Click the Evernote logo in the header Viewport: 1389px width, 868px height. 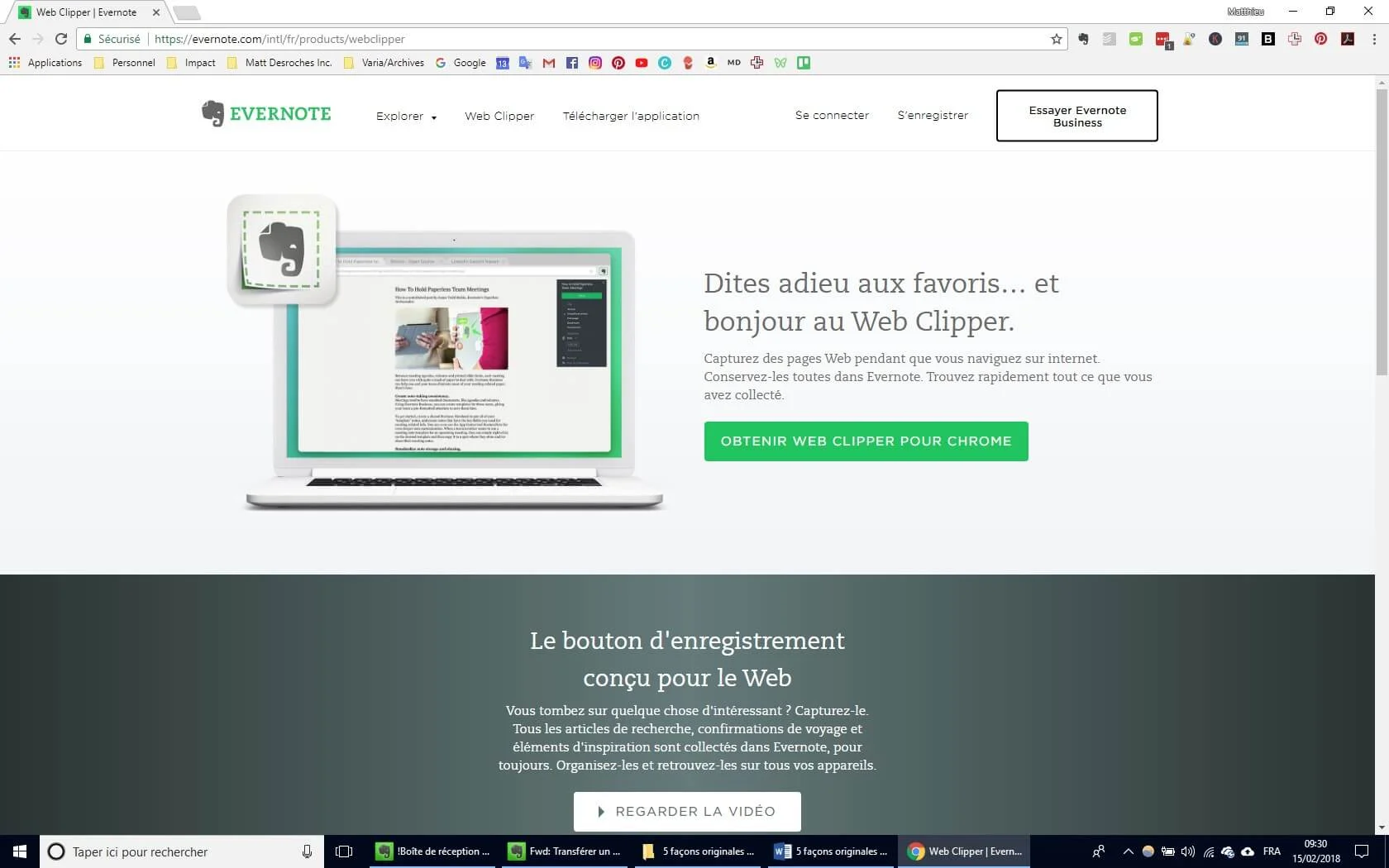coord(266,113)
